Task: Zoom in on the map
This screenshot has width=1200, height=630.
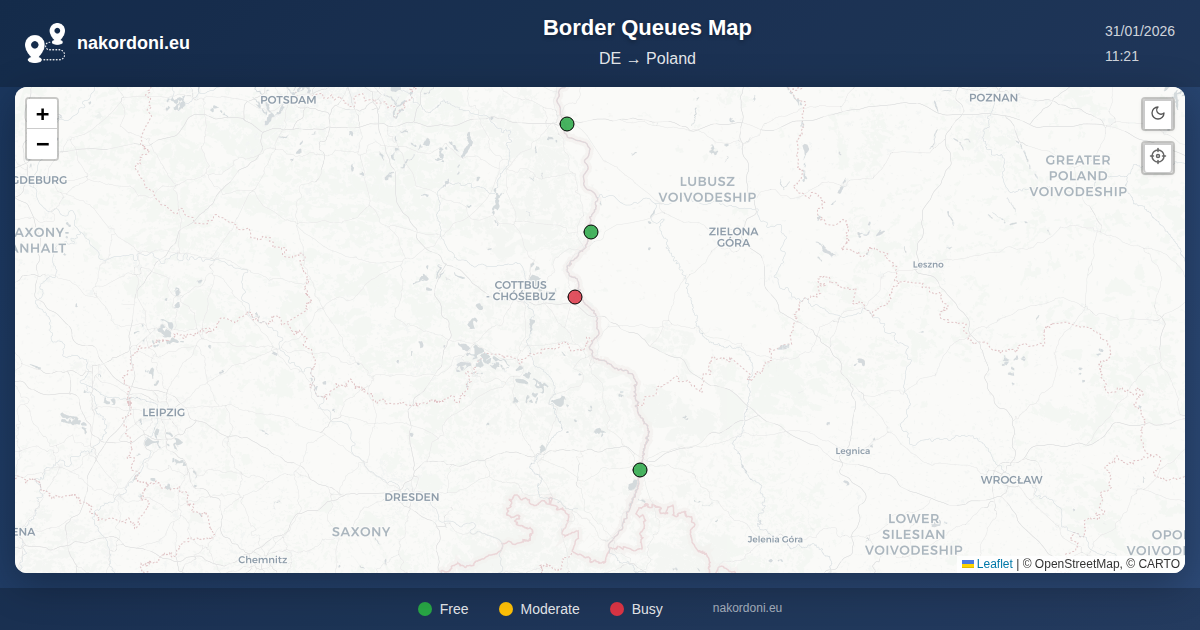Action: [42, 114]
